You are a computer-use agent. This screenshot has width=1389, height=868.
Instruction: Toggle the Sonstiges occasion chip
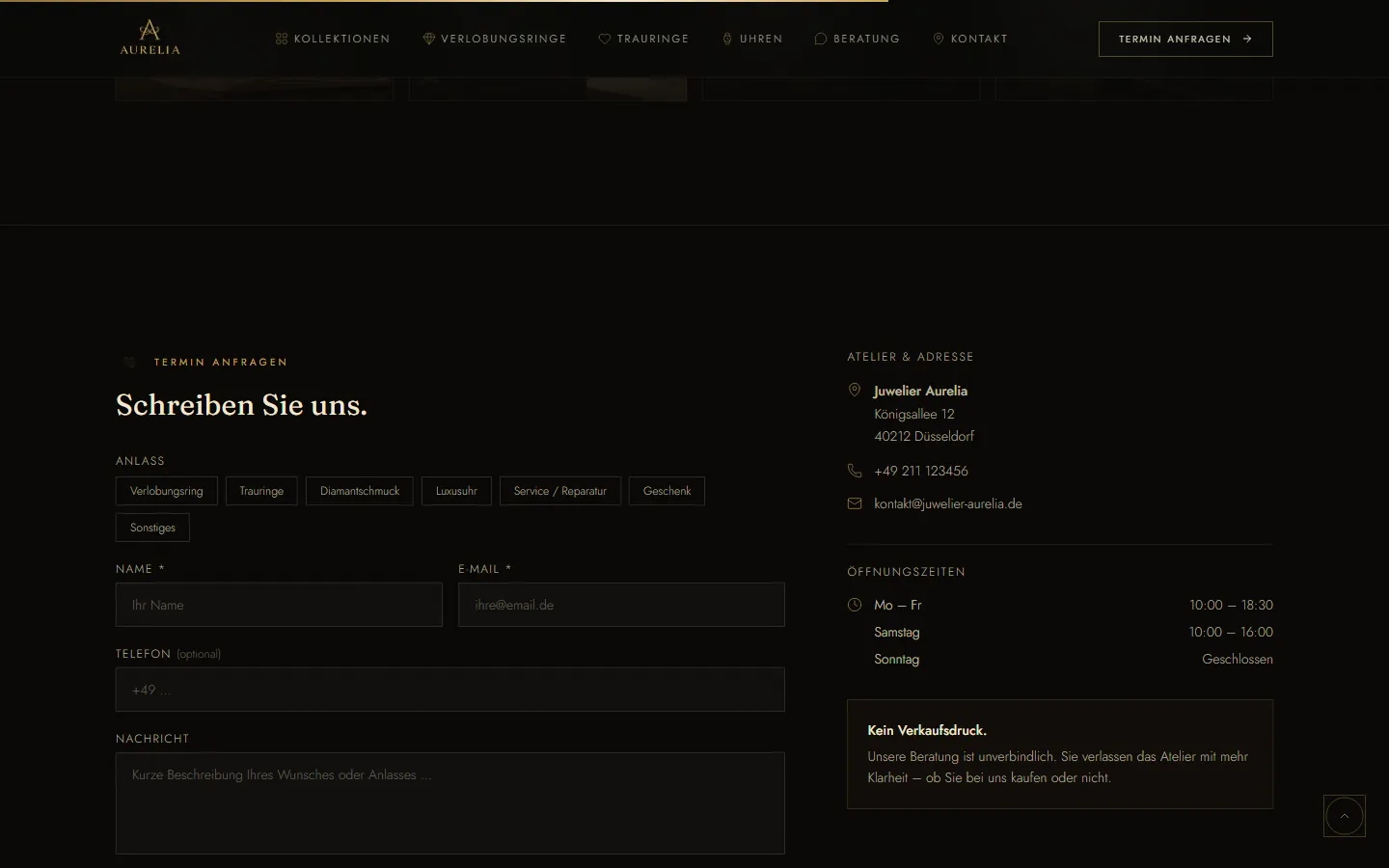pos(152,528)
